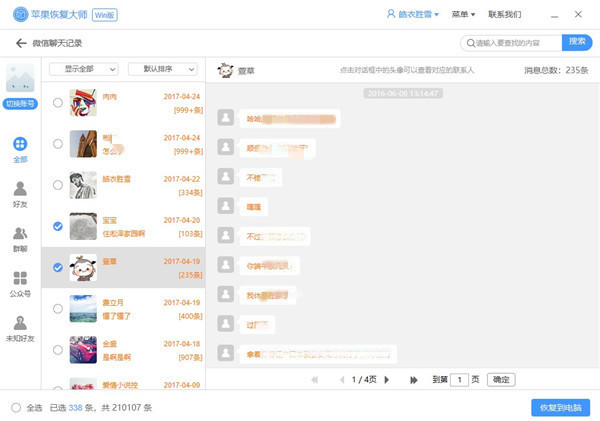Toggle the 全选 select-all option
Viewport: 600px width, 421px height.
coord(16,408)
